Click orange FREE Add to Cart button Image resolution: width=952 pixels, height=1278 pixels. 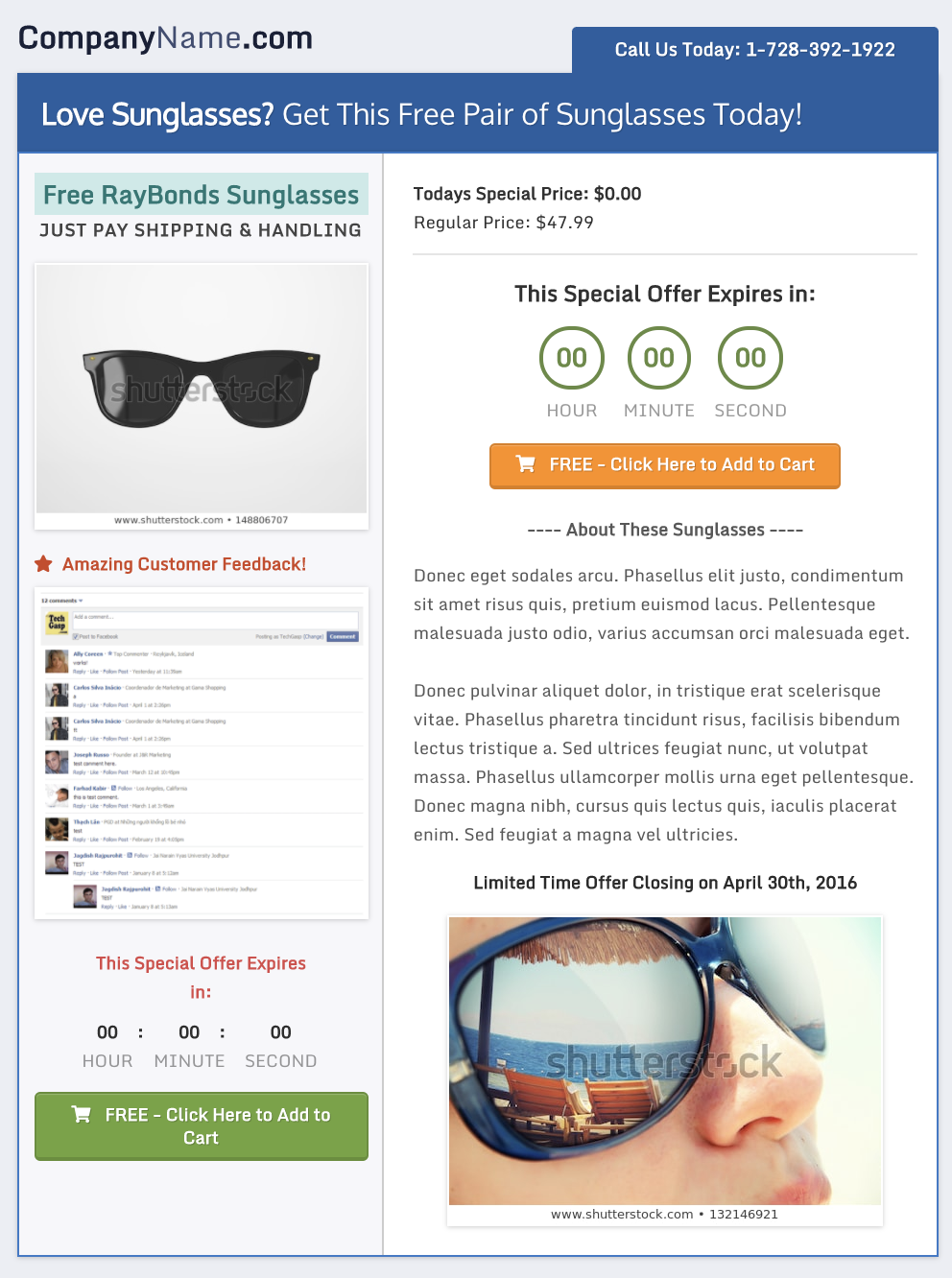665,466
